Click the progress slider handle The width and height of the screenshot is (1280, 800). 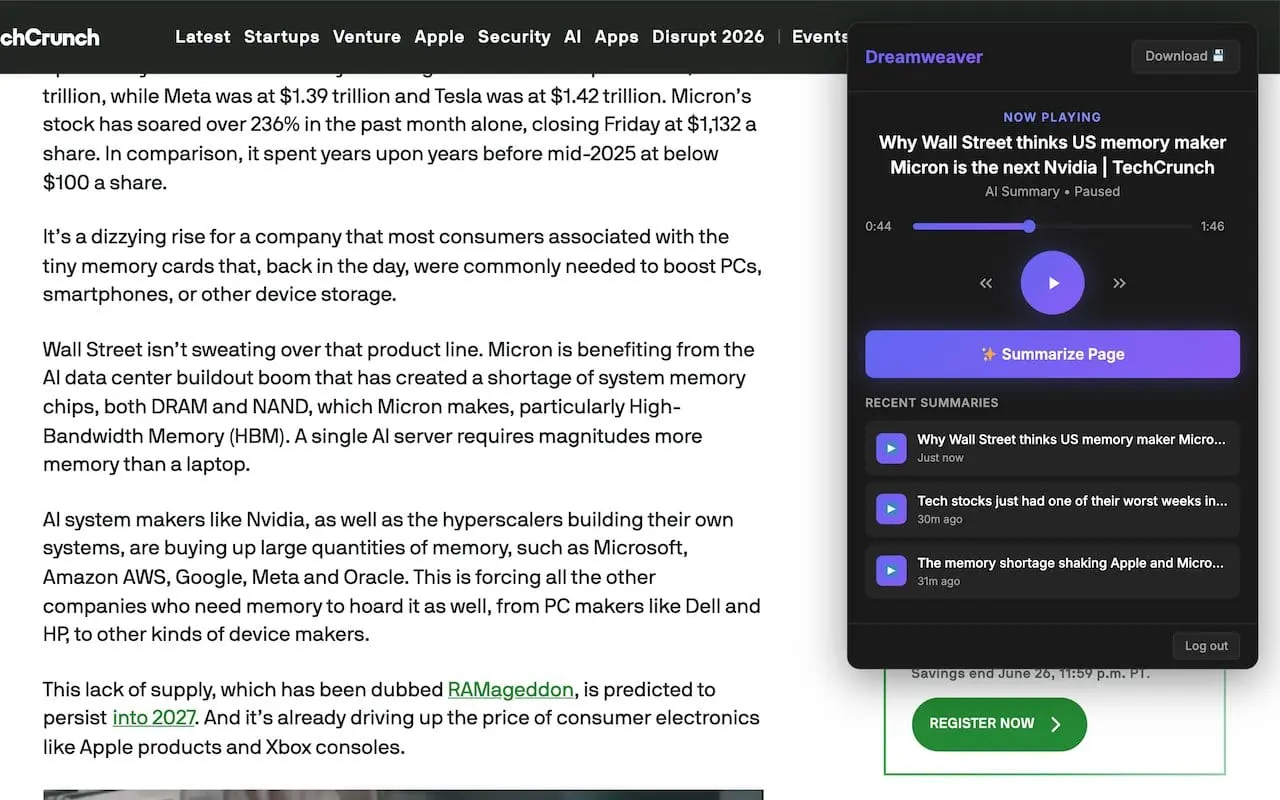[1029, 226]
